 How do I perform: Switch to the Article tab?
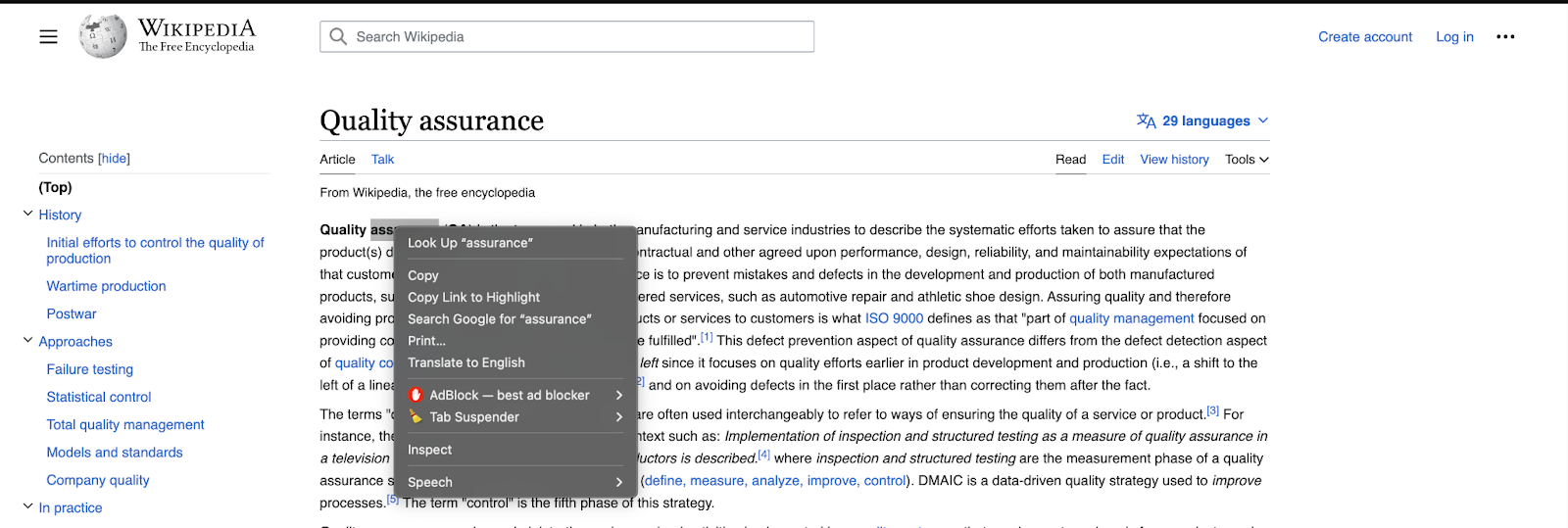coord(337,159)
